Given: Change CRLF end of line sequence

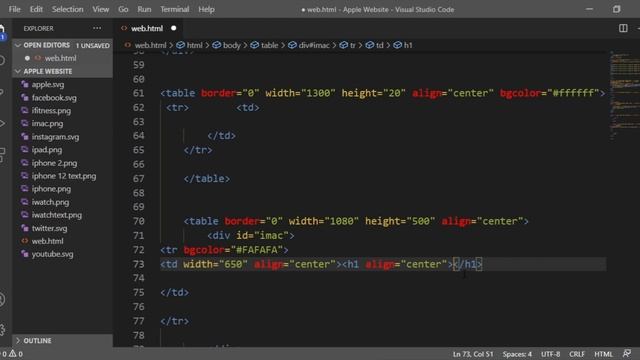Looking at the screenshot, I should [x=577, y=354].
